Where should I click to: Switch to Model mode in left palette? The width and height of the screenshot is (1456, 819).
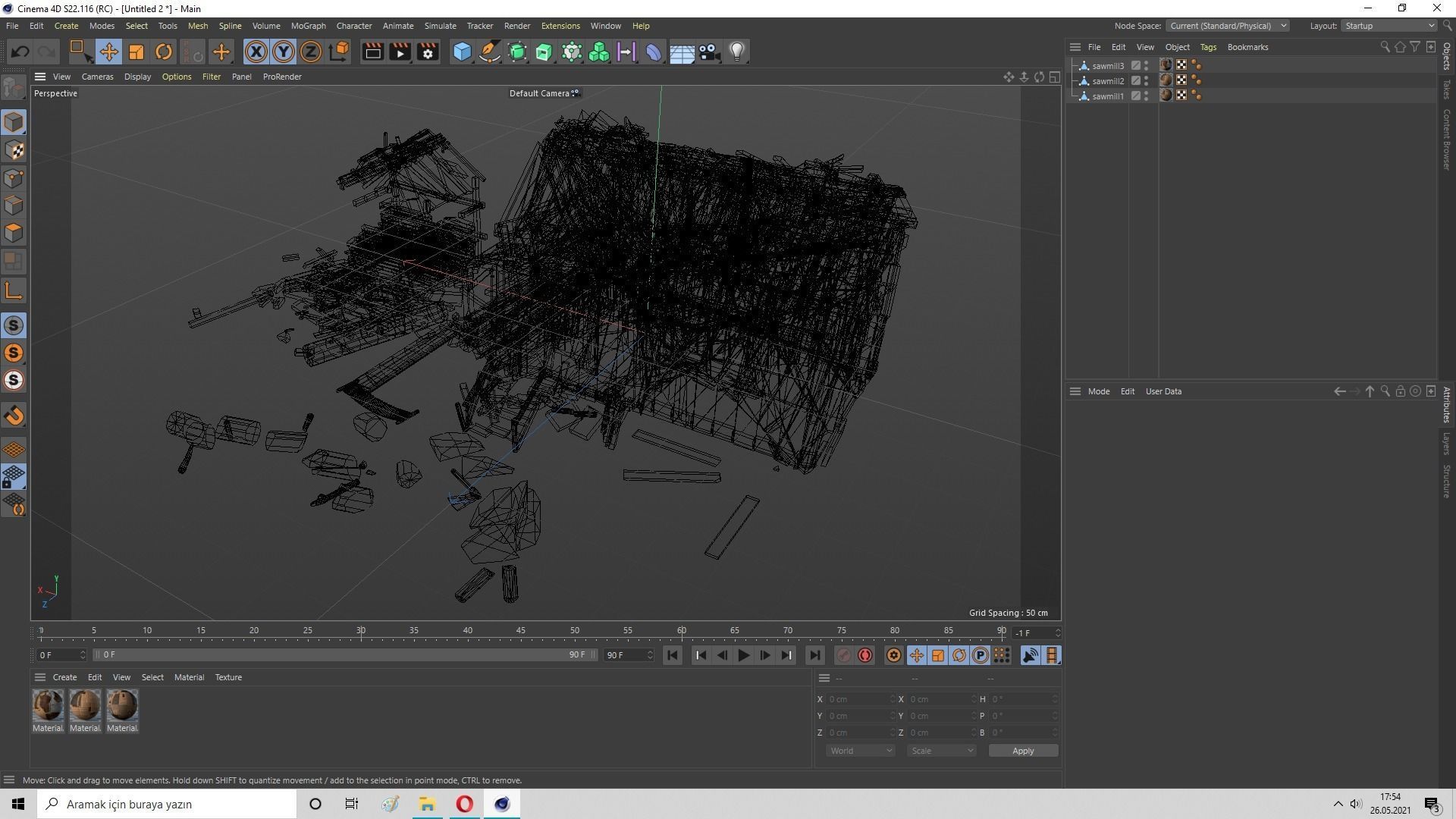click(x=14, y=122)
